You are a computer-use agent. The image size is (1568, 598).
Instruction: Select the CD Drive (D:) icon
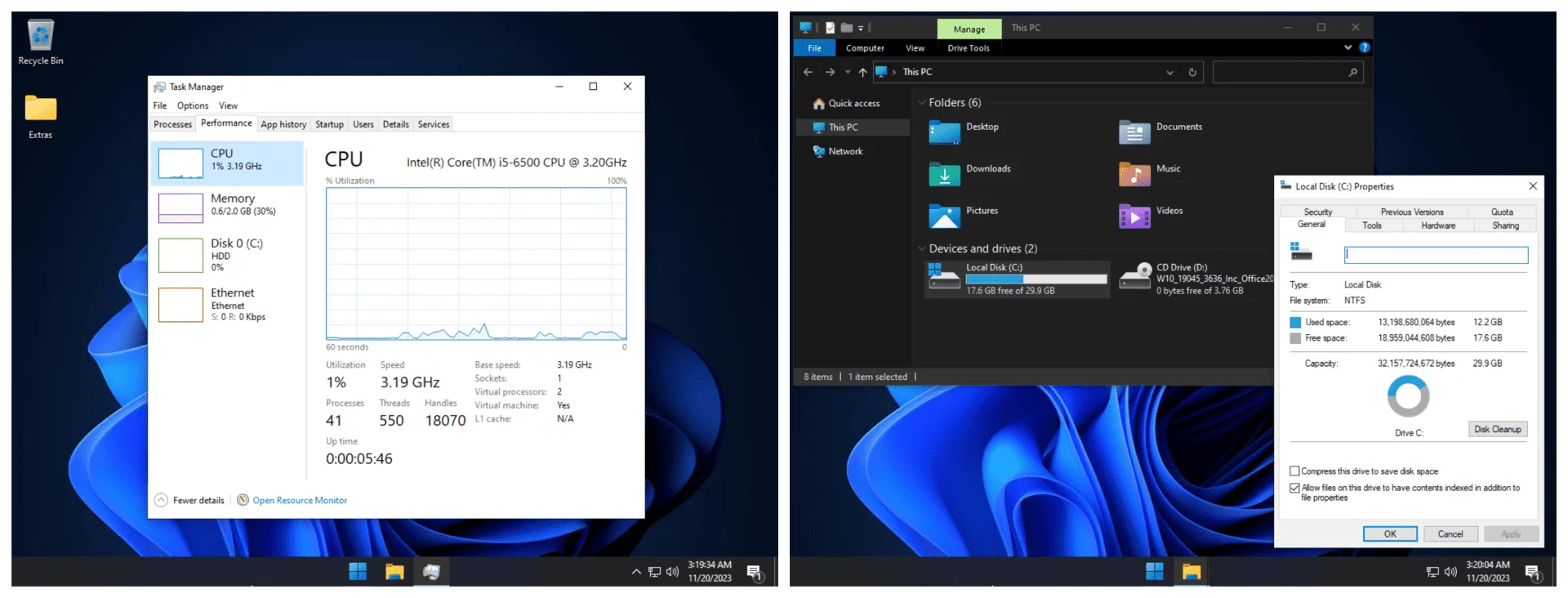coord(1134,278)
